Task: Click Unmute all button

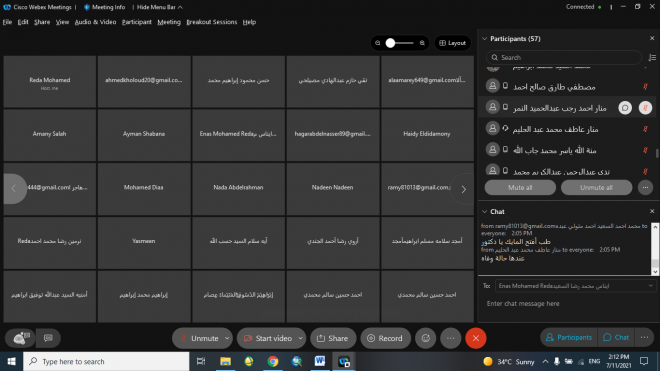Action: click(x=596, y=187)
